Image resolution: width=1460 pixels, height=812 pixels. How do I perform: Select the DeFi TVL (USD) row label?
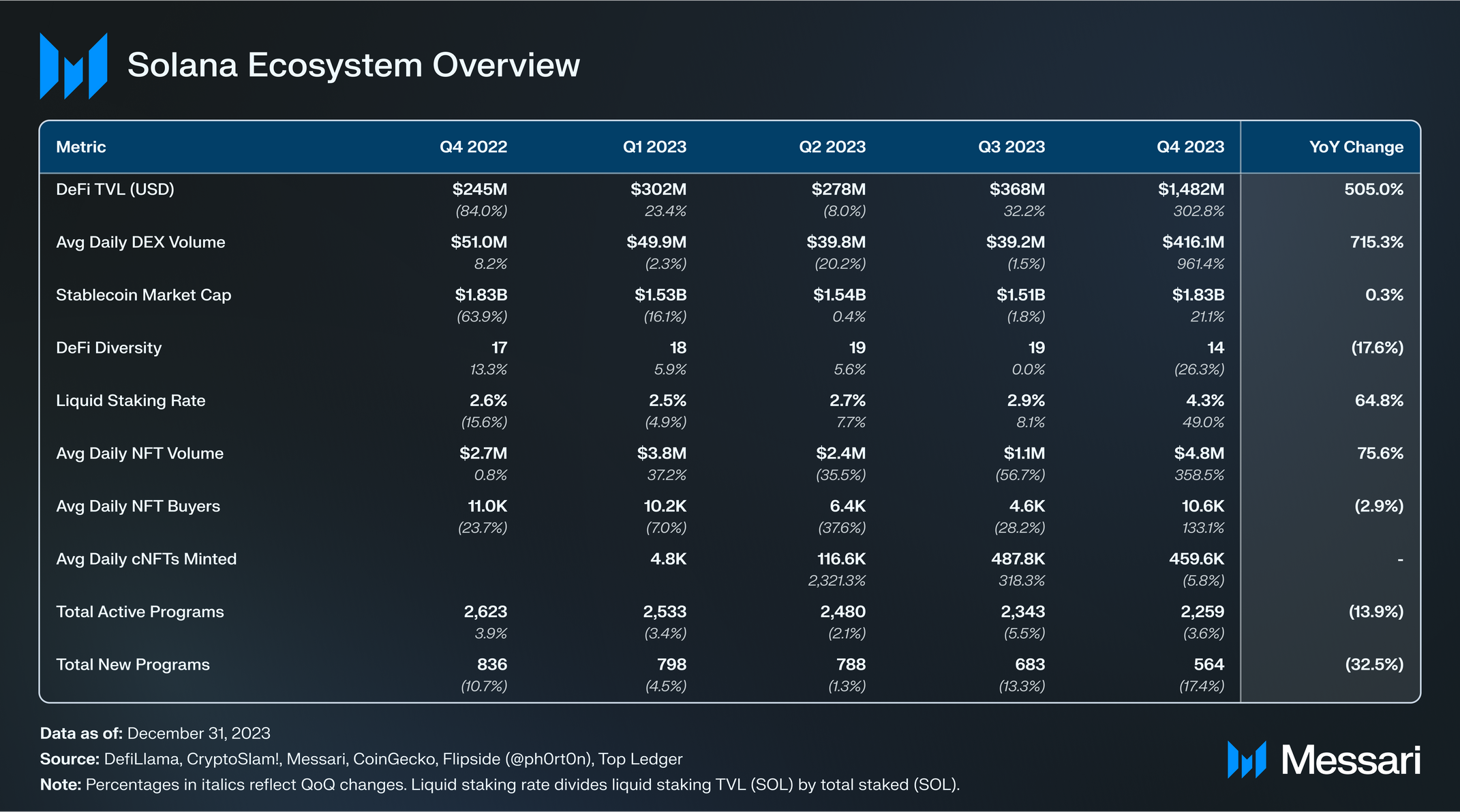coord(115,189)
